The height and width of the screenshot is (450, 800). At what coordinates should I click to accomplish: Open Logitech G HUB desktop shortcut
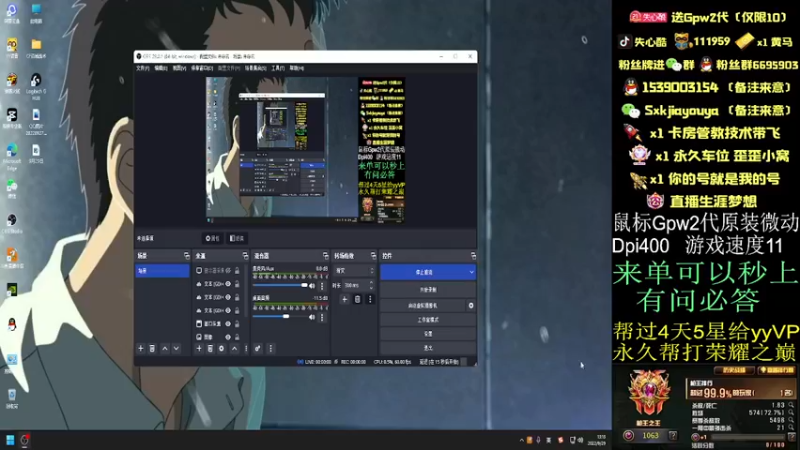click(x=36, y=84)
